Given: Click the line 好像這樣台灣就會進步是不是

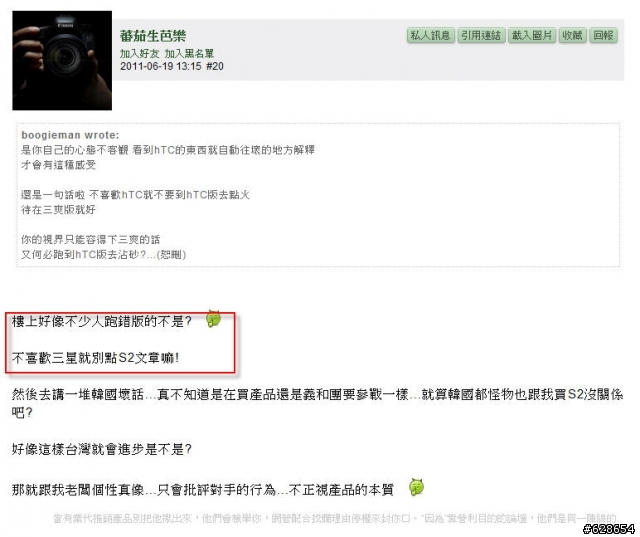Looking at the screenshot, I should pos(102,449).
